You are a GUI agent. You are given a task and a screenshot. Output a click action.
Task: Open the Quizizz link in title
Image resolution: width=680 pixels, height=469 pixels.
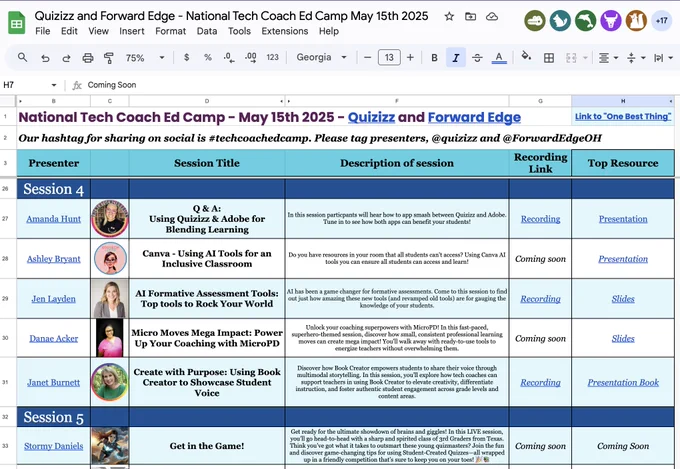pos(371,117)
